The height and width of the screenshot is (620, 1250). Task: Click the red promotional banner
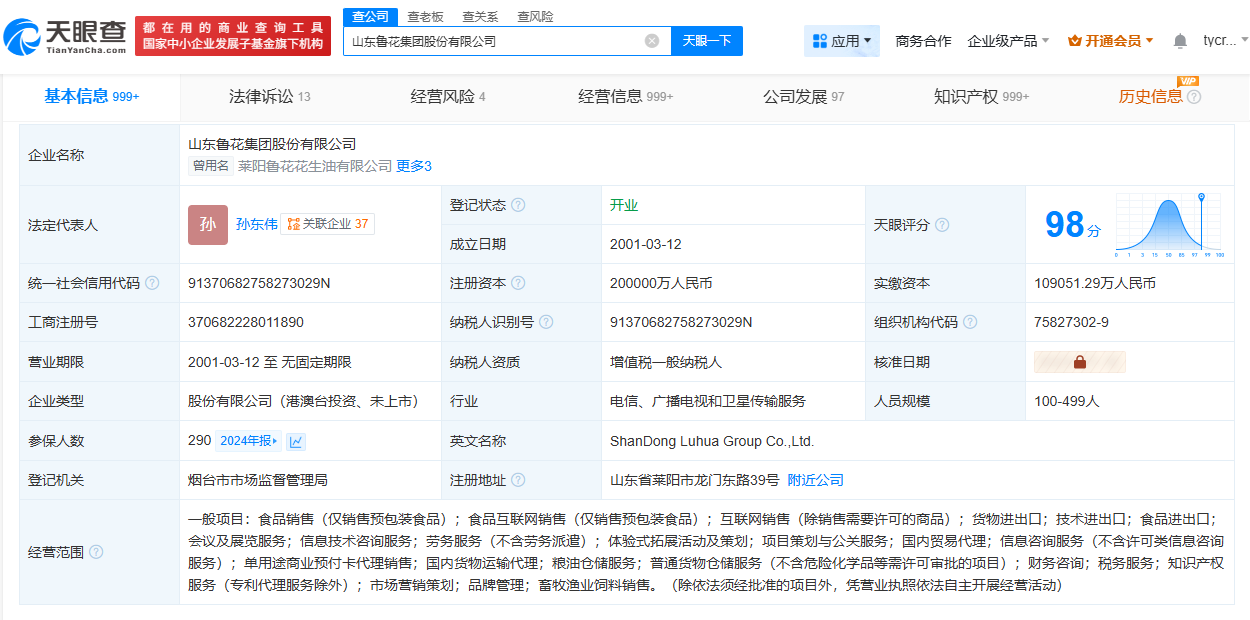233,36
